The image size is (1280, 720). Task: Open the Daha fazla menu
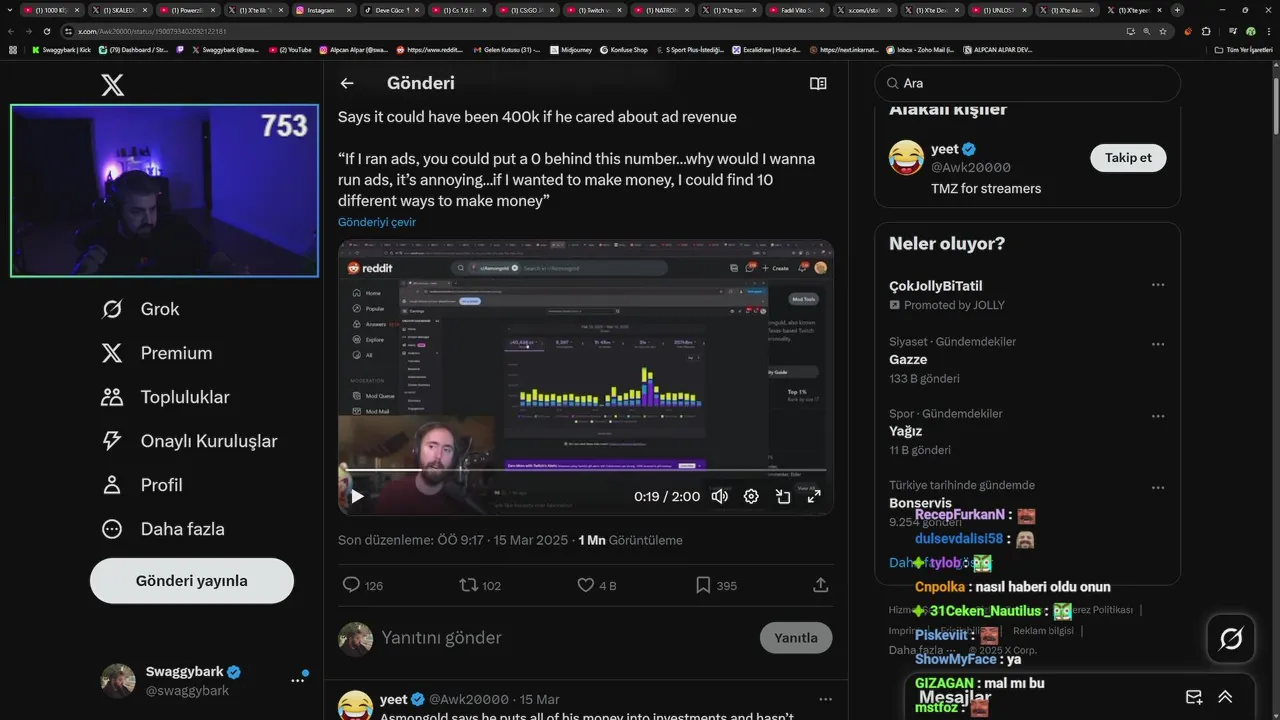tap(163, 529)
